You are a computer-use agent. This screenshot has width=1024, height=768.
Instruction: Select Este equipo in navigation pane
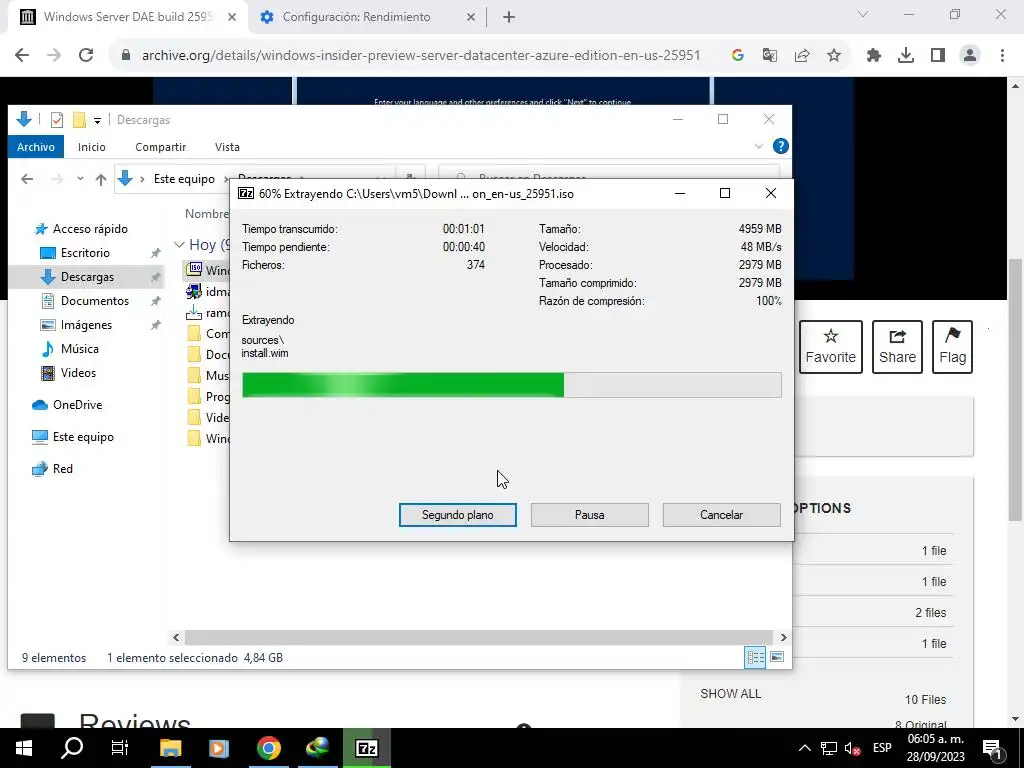click(83, 437)
